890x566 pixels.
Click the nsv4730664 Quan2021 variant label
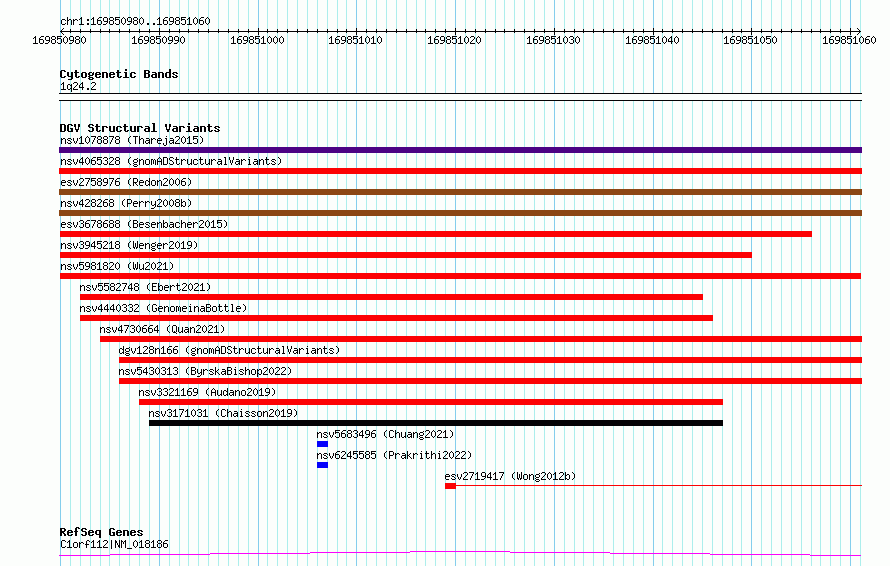coord(162,329)
